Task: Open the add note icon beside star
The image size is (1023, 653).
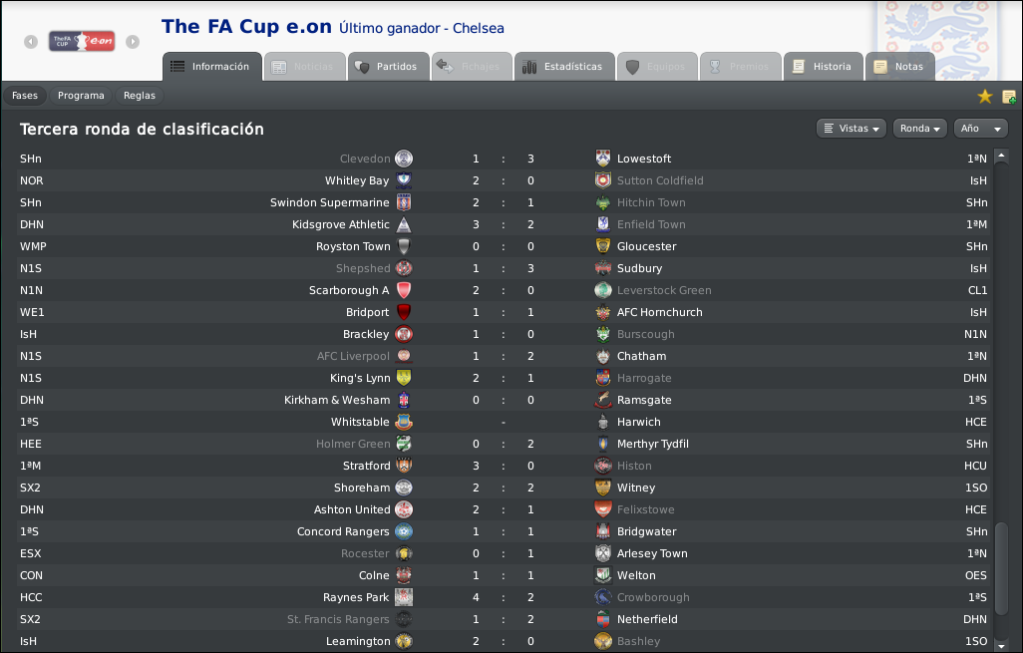Action: [1009, 97]
